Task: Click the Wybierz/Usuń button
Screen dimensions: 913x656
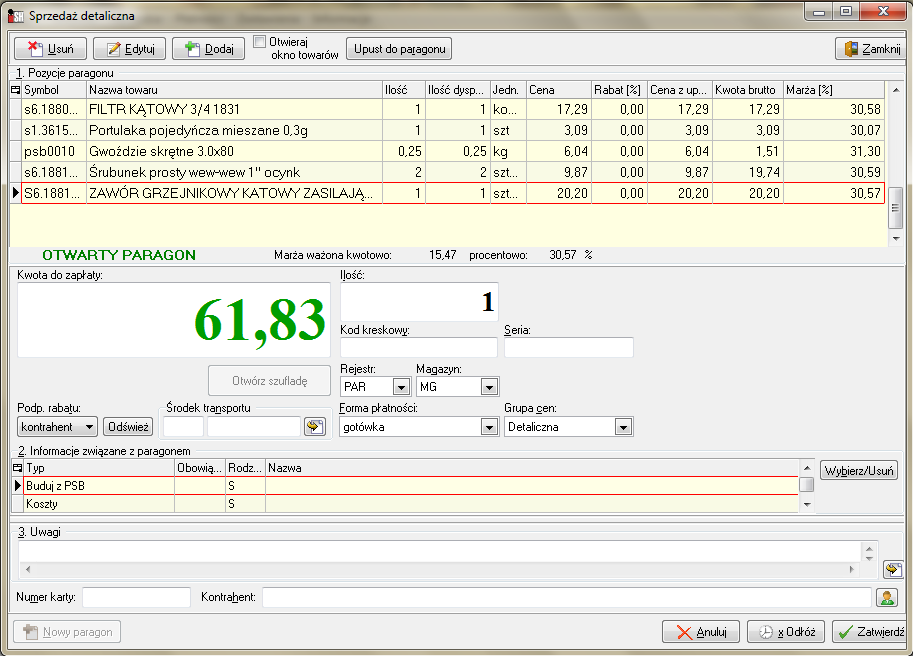Action: click(x=859, y=470)
